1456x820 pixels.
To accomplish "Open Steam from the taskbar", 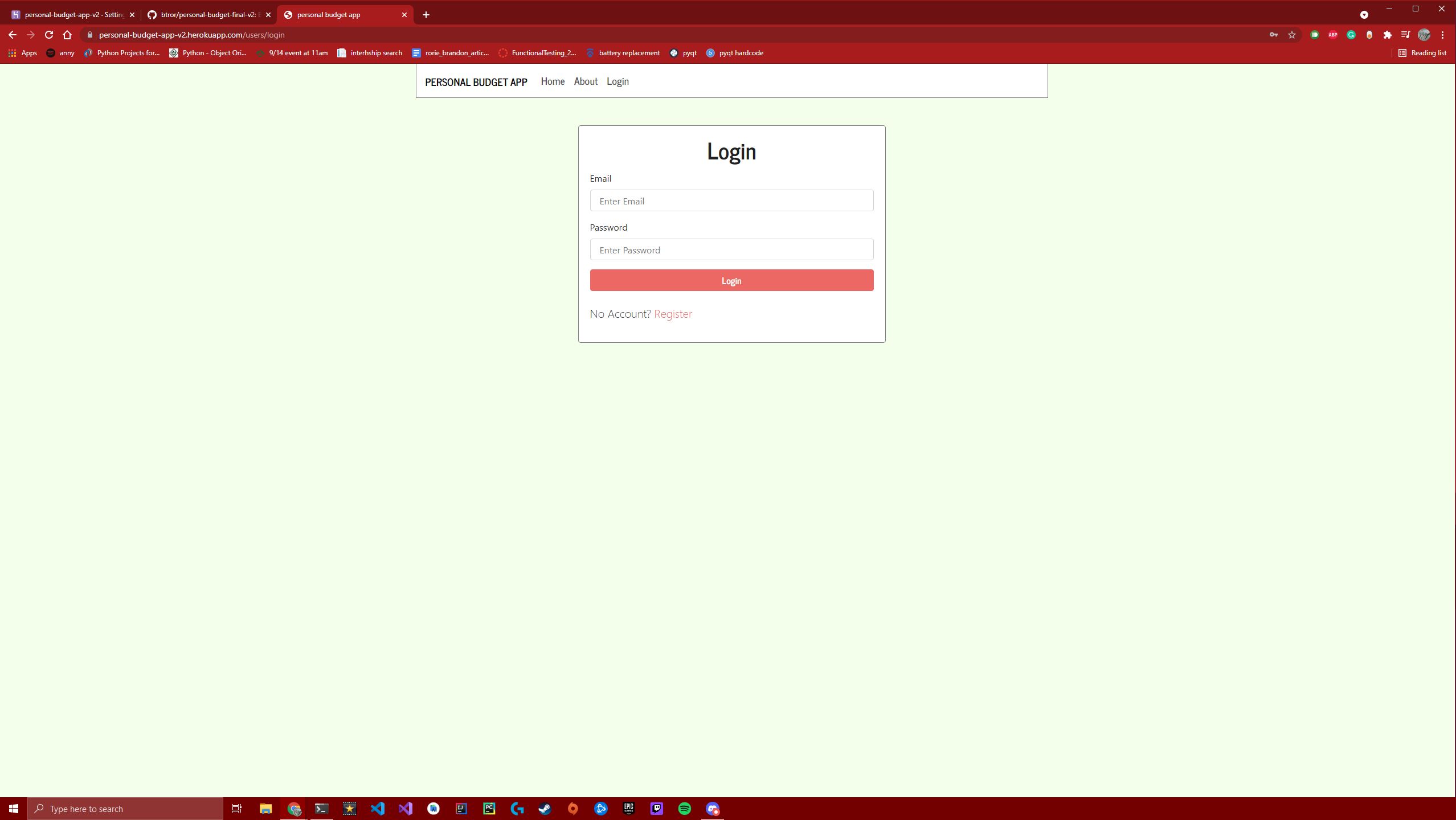I will [x=545, y=809].
